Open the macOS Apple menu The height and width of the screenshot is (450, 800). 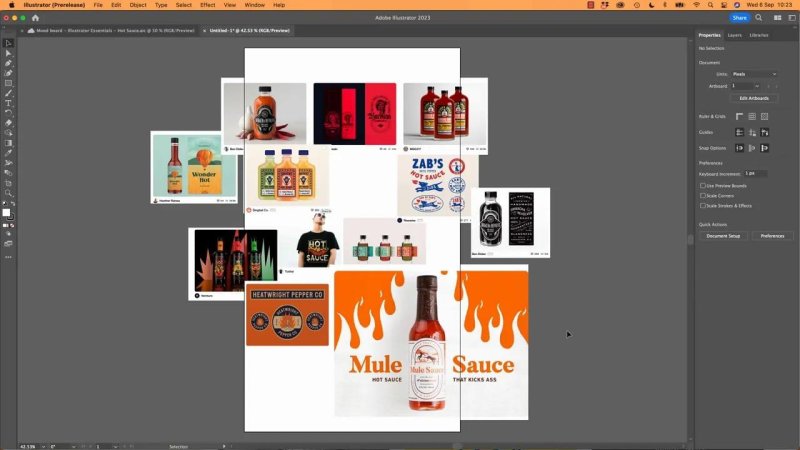pos(12,5)
